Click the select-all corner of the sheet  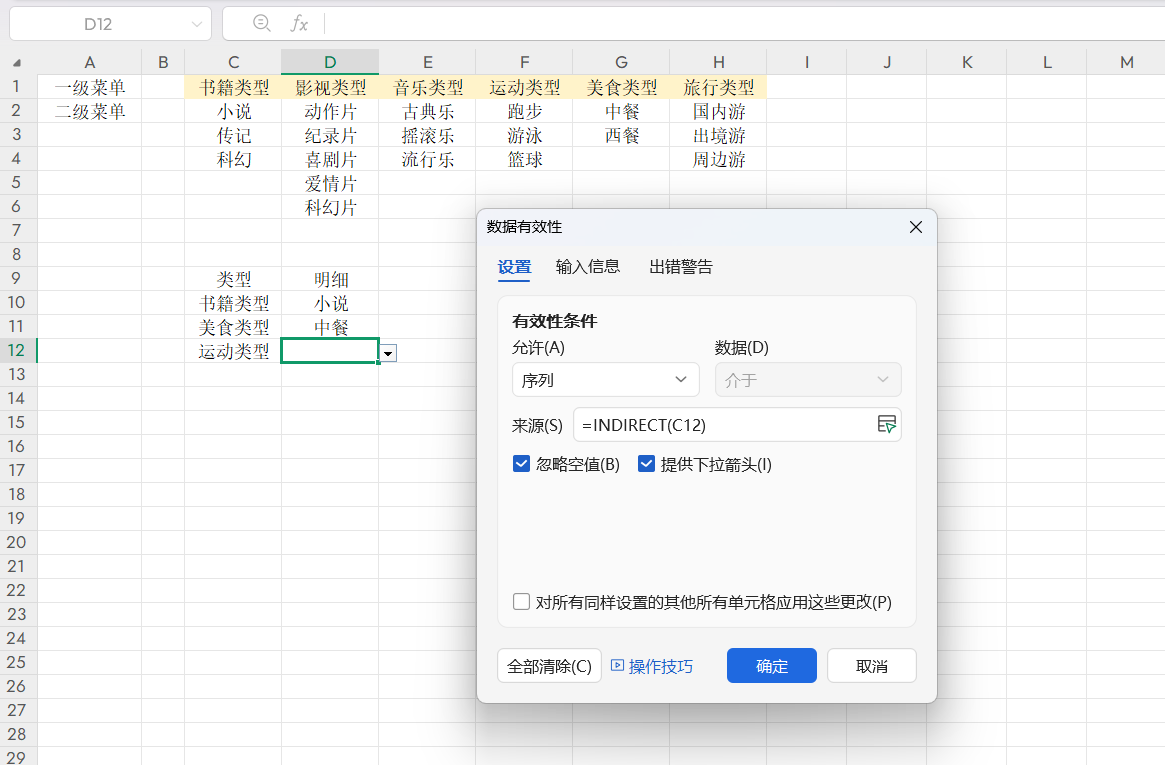pyautogui.click(x=17, y=63)
